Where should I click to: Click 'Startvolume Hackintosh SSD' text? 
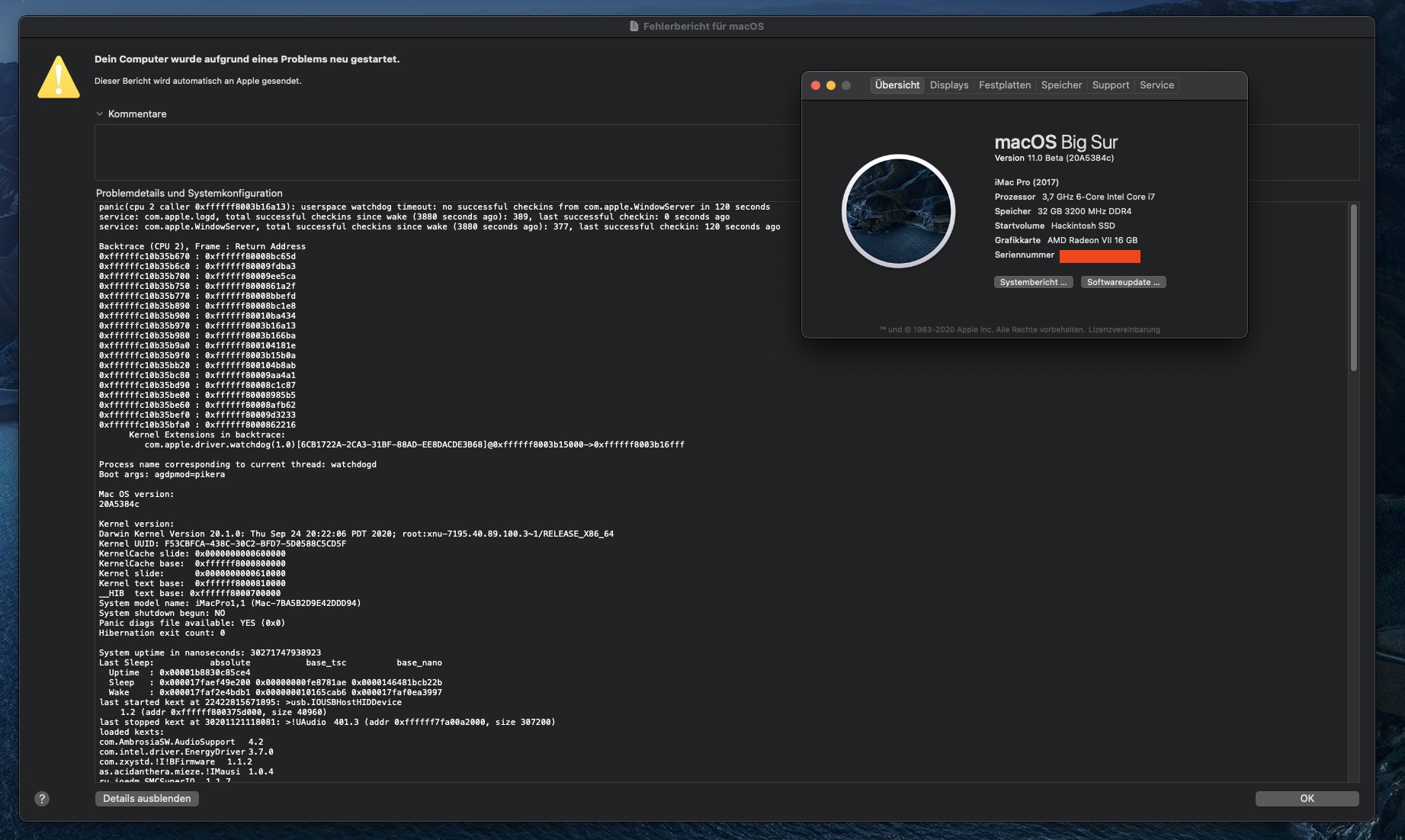1054,226
